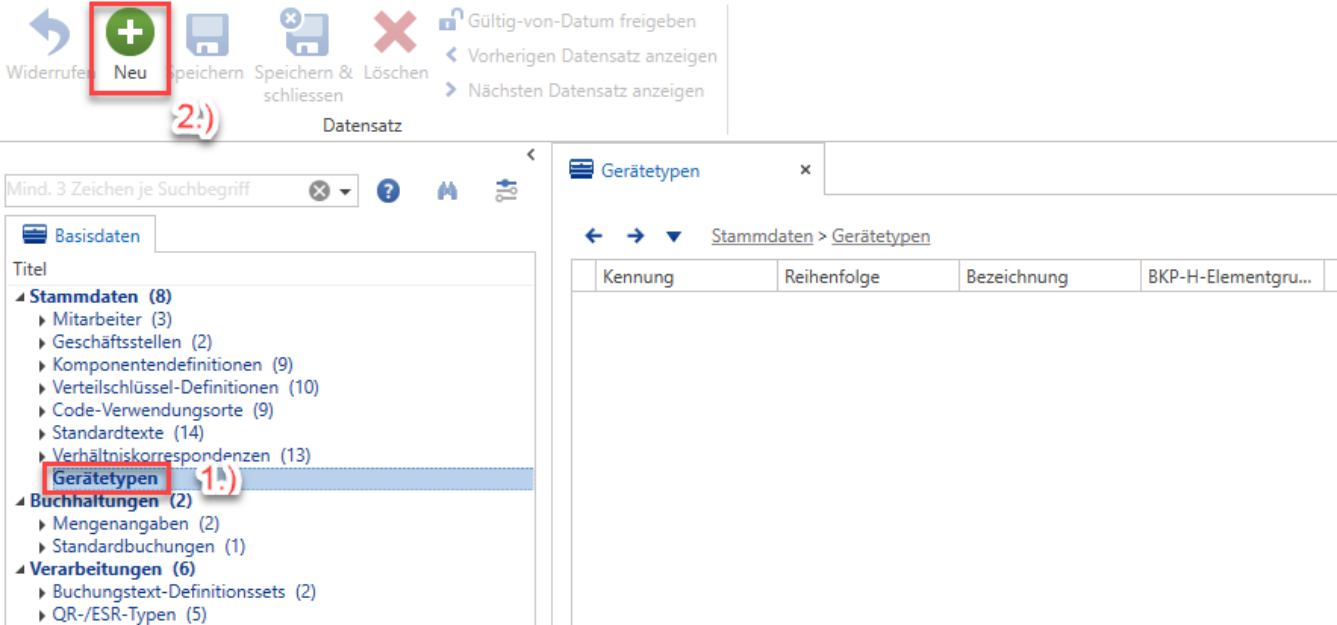This screenshot has width=1337, height=625.
Task: Switch to the Basisdaten tab
Action: (81, 236)
